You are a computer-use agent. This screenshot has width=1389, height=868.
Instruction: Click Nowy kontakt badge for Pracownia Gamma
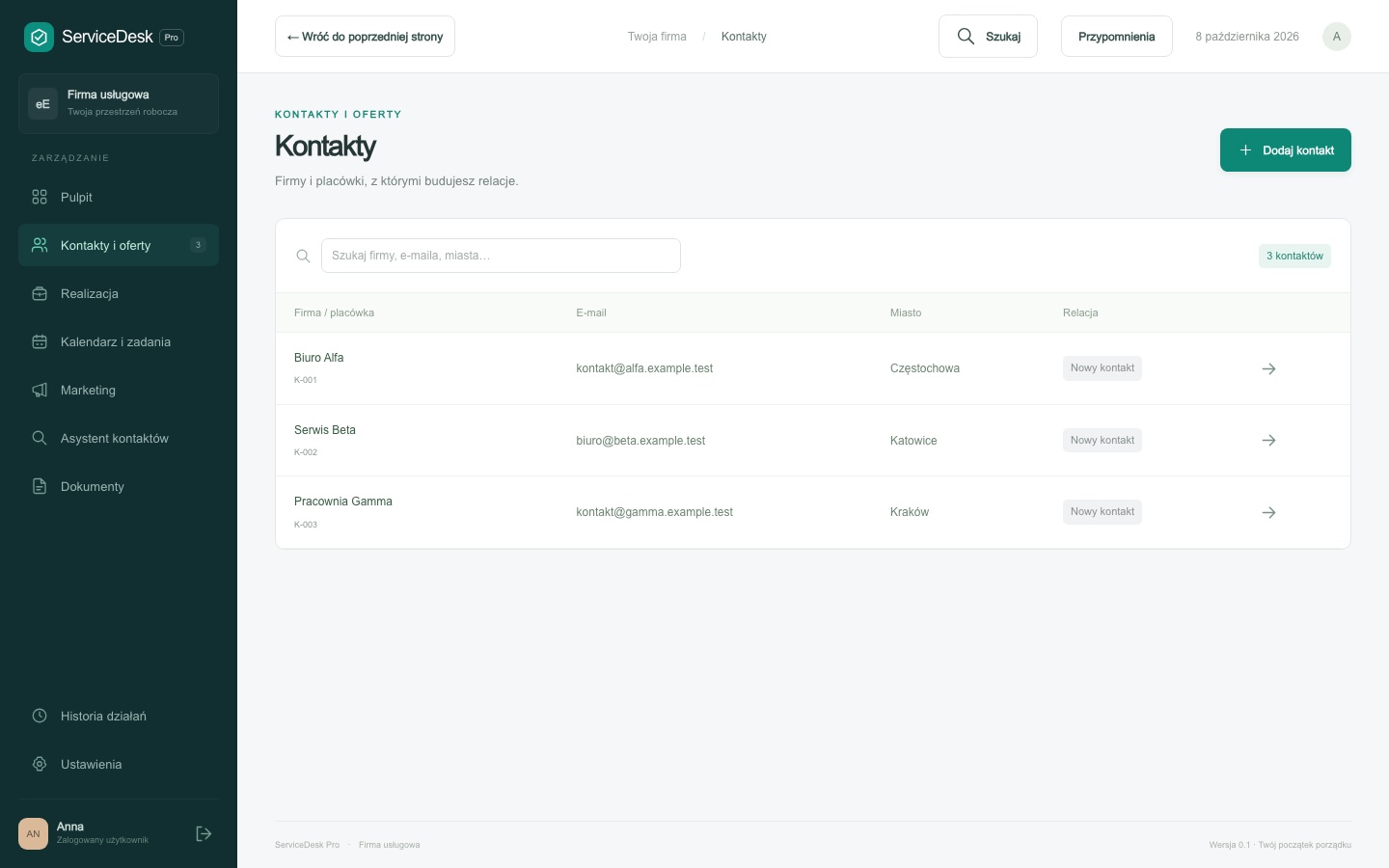tap(1103, 512)
